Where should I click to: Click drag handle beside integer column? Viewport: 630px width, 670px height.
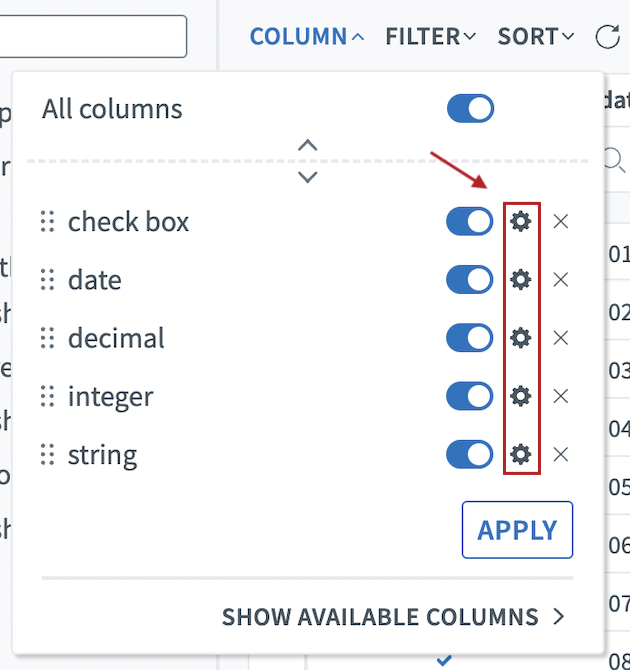pyautogui.click(x=47, y=397)
